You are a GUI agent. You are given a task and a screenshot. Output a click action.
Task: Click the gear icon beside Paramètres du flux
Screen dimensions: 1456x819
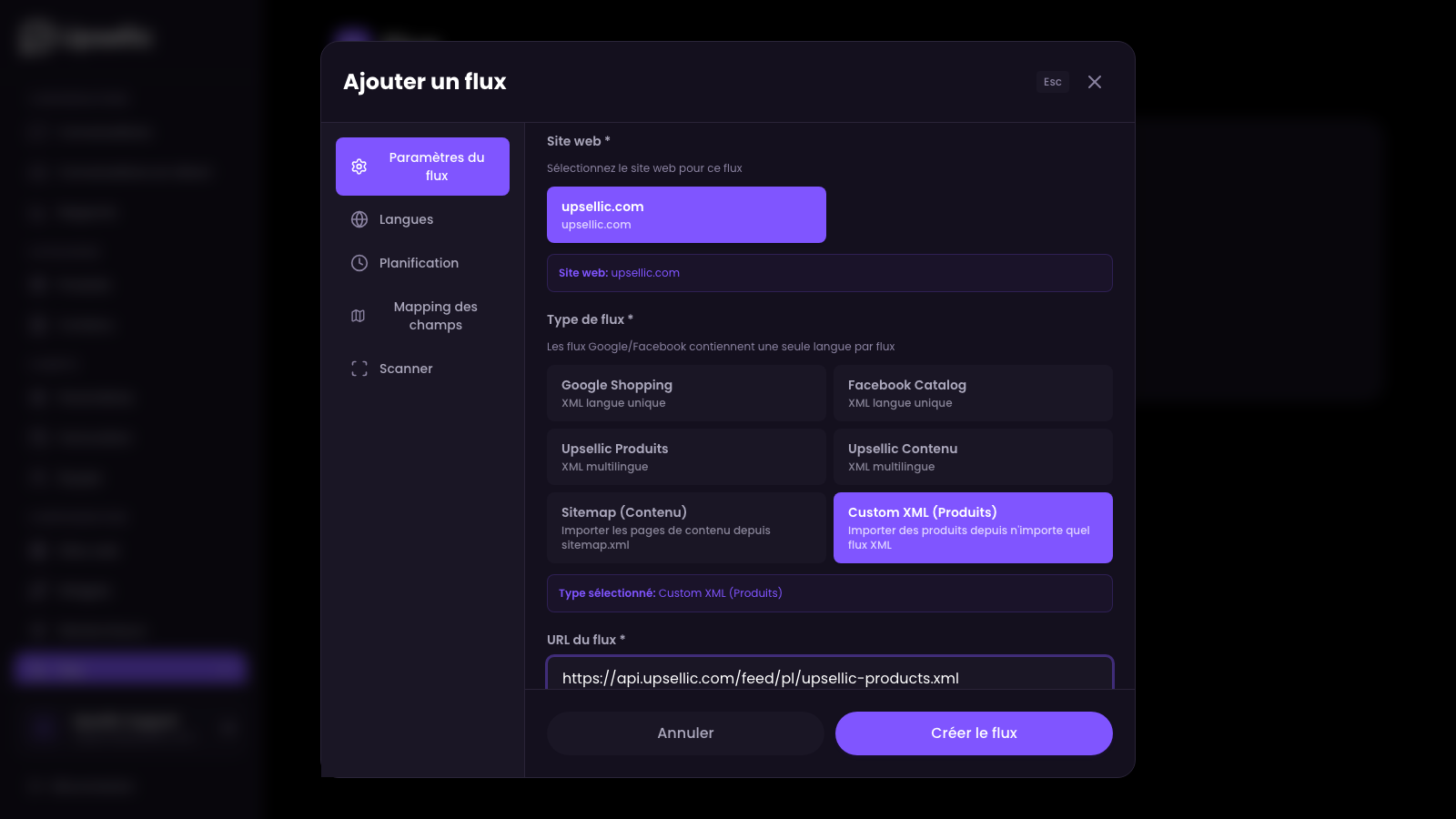tap(359, 167)
